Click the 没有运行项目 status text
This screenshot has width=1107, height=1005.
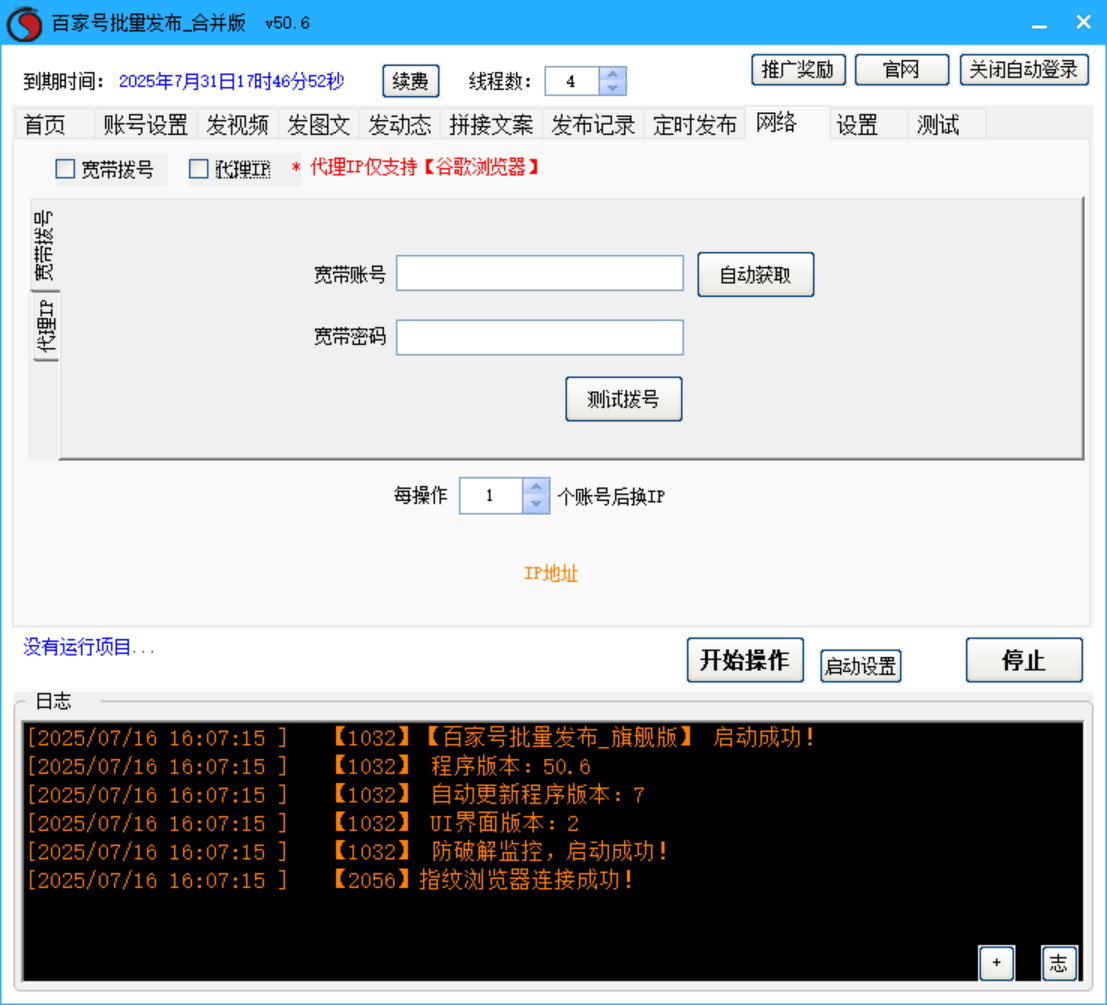pyautogui.click(x=89, y=646)
